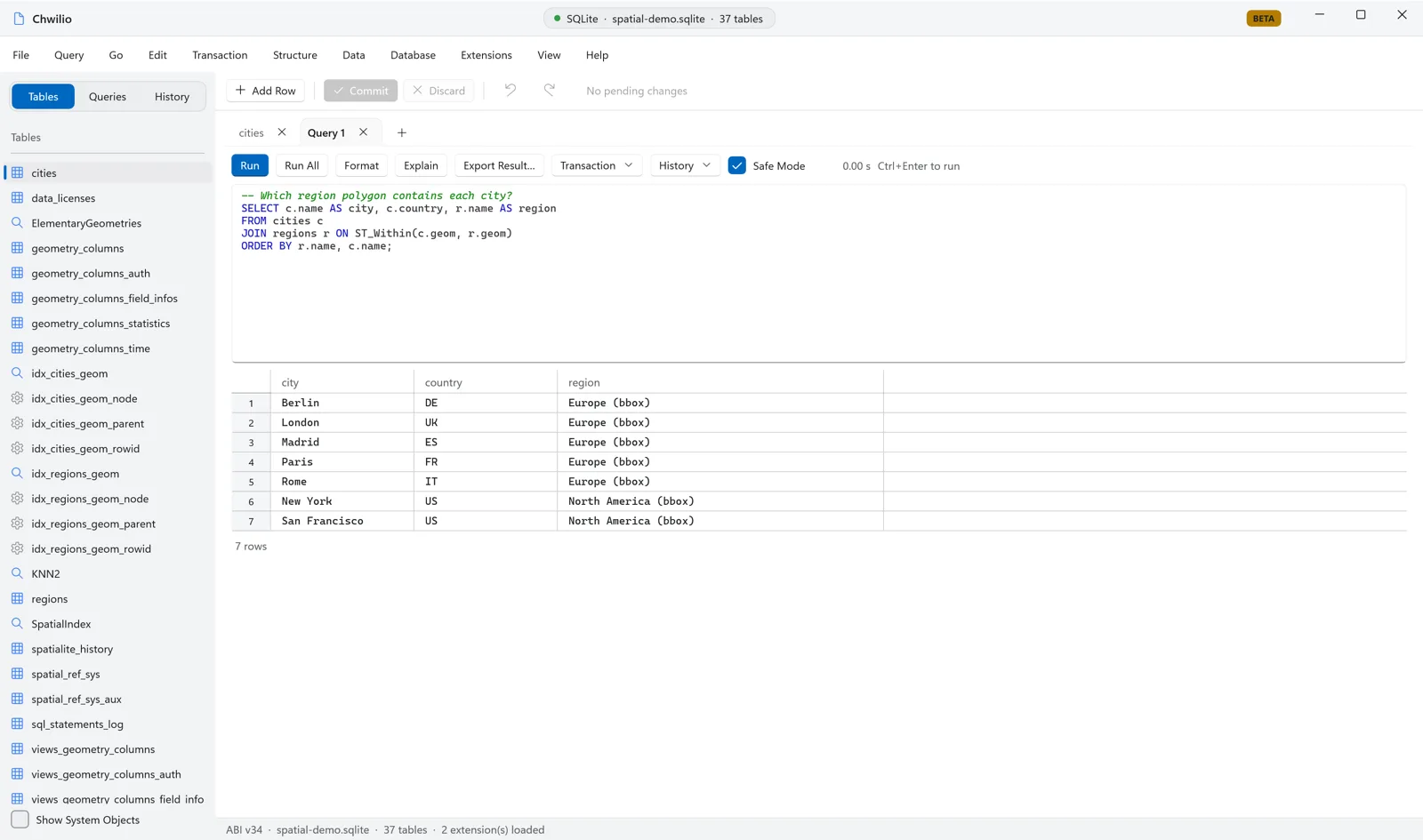Viewport: 1423px width, 840px height.
Task: Click the Discard button
Action: [439, 91]
